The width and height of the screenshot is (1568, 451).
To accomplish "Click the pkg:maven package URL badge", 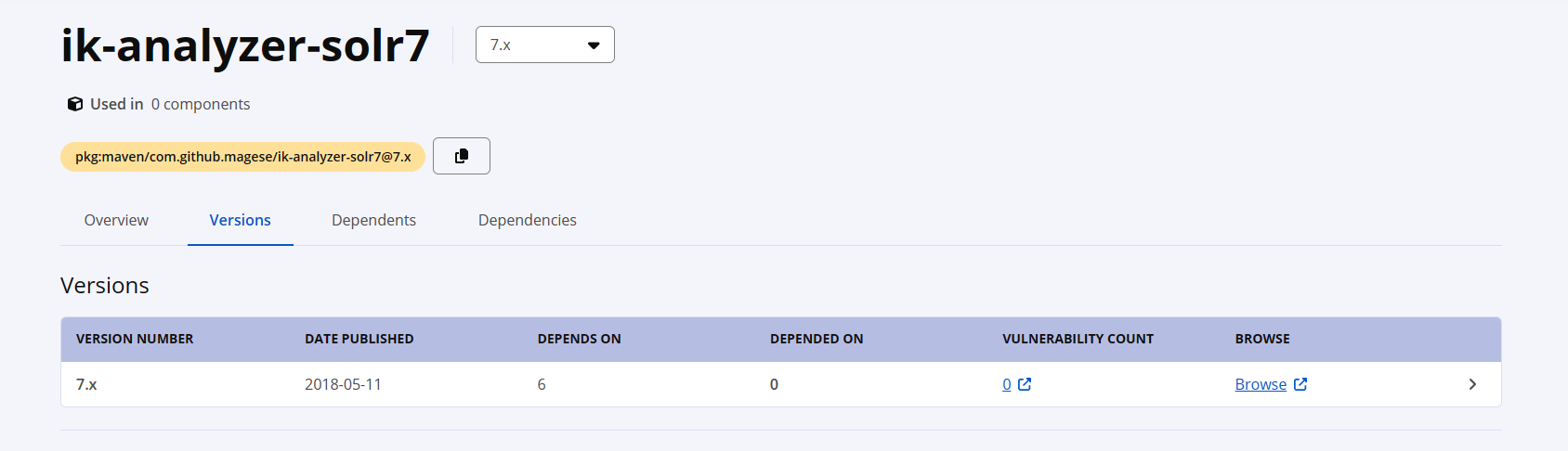I will point(242,157).
